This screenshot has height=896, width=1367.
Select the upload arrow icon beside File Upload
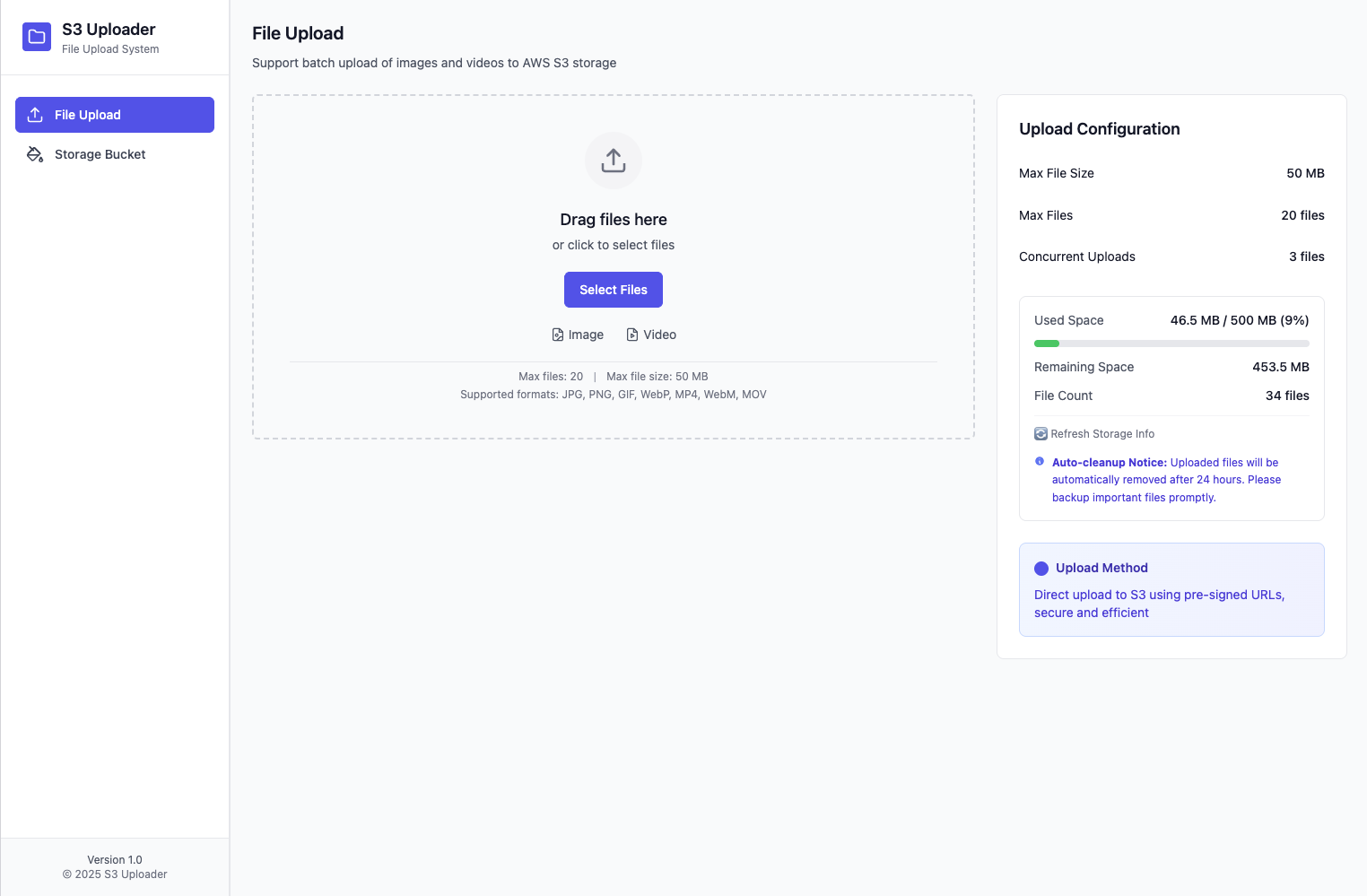[35, 114]
